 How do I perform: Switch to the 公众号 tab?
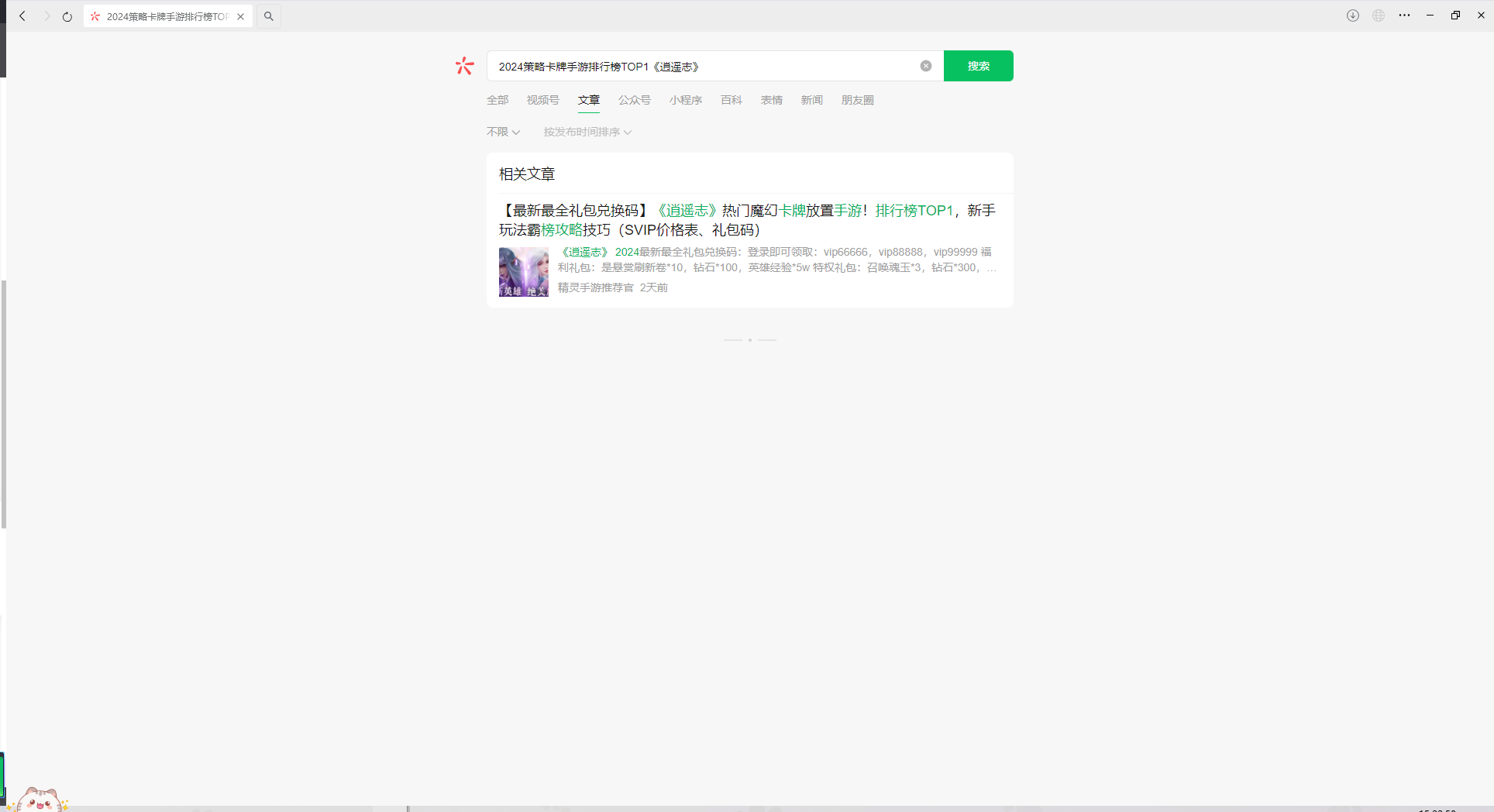tap(635, 100)
